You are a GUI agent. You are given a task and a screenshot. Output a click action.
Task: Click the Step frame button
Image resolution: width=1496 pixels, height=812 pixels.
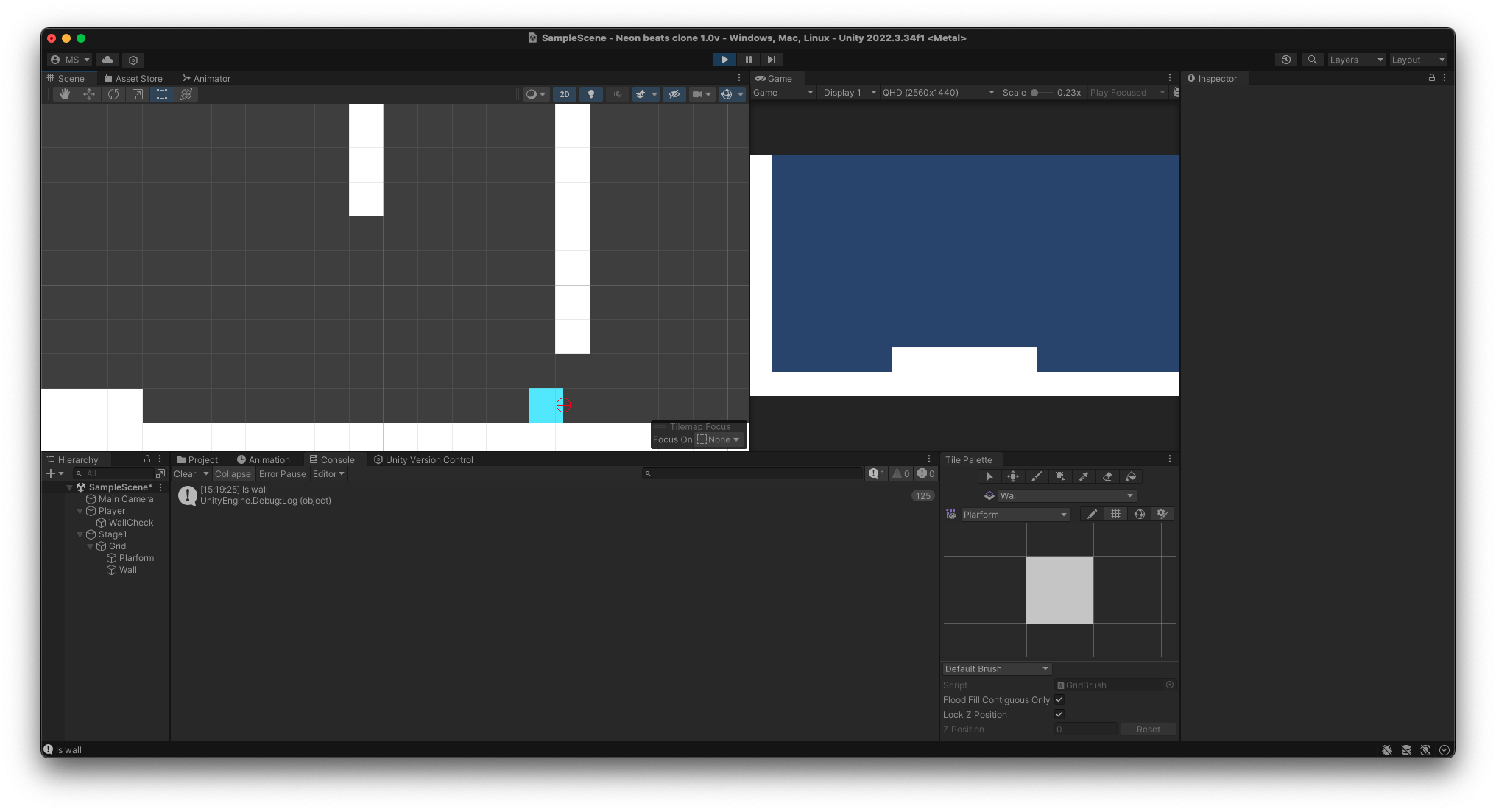click(771, 60)
